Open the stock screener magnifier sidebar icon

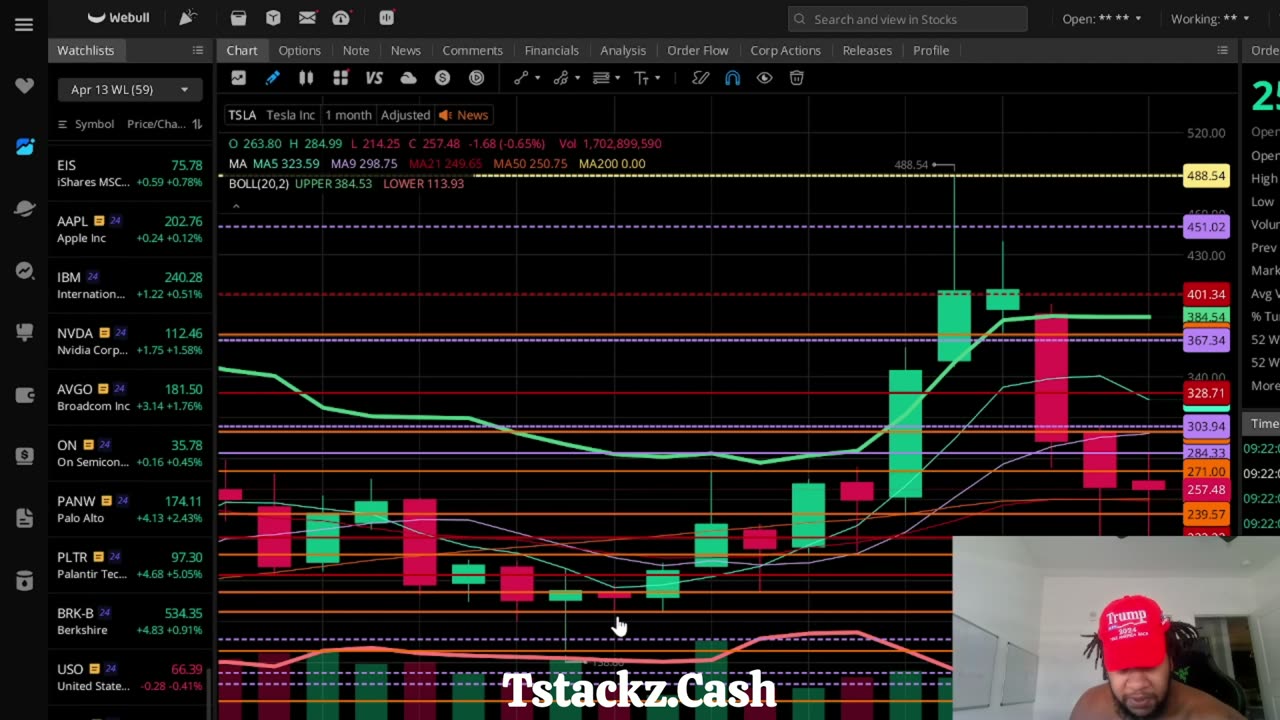tap(24, 271)
